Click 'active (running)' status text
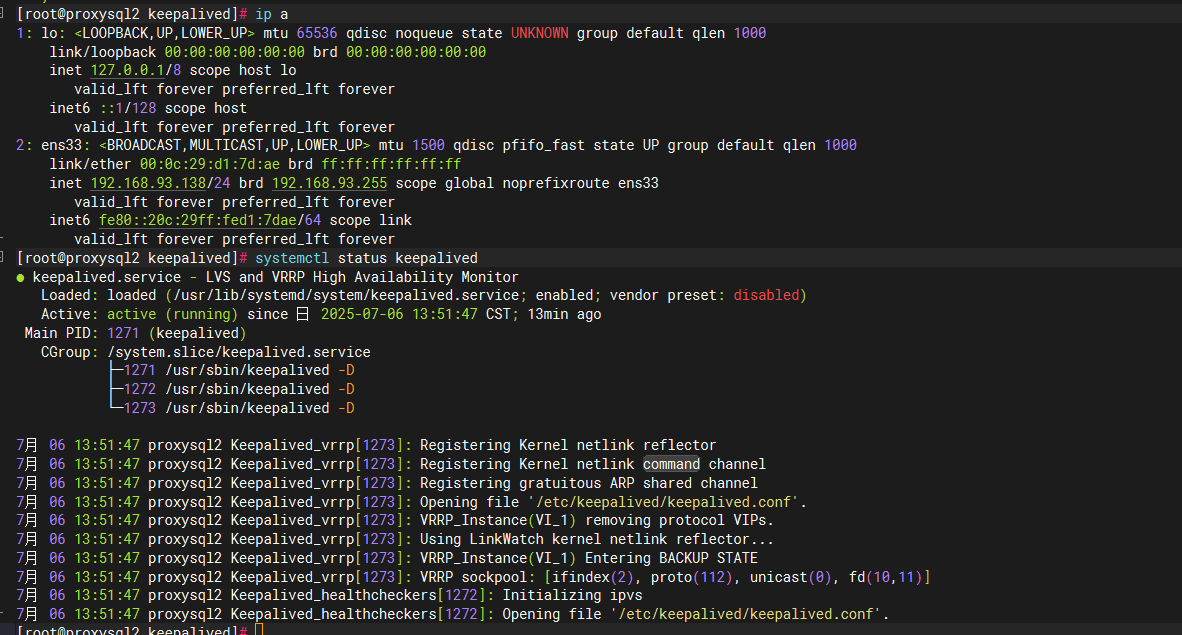The height and width of the screenshot is (635, 1182). click(x=172, y=314)
